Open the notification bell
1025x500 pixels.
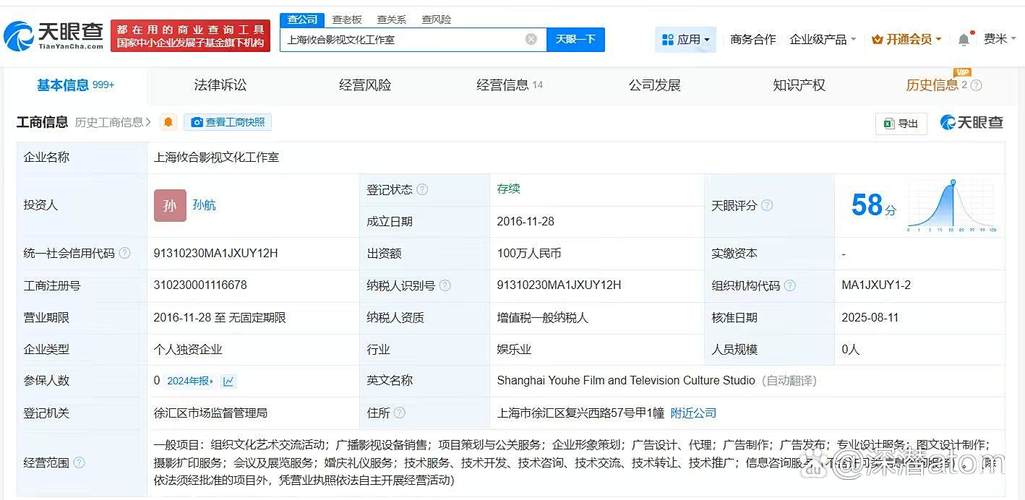coord(965,39)
